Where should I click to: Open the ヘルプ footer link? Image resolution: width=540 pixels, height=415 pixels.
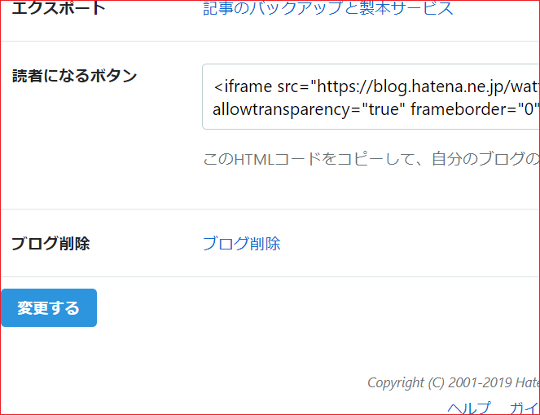coord(469,408)
